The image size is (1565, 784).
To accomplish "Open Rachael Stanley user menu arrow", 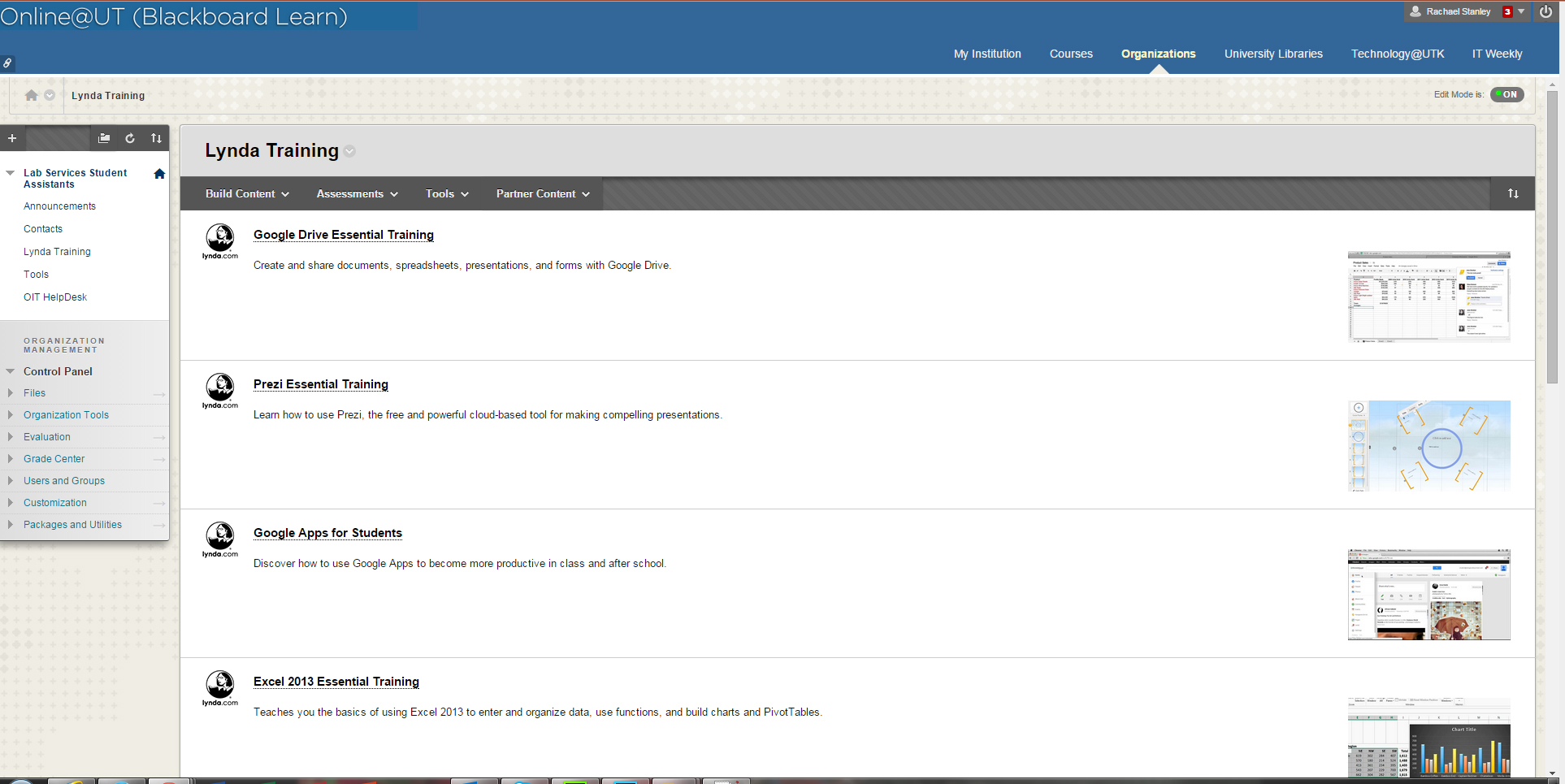I will point(1521,11).
